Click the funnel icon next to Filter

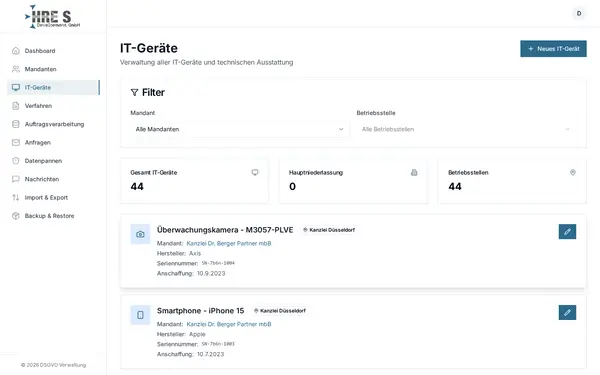pos(134,92)
